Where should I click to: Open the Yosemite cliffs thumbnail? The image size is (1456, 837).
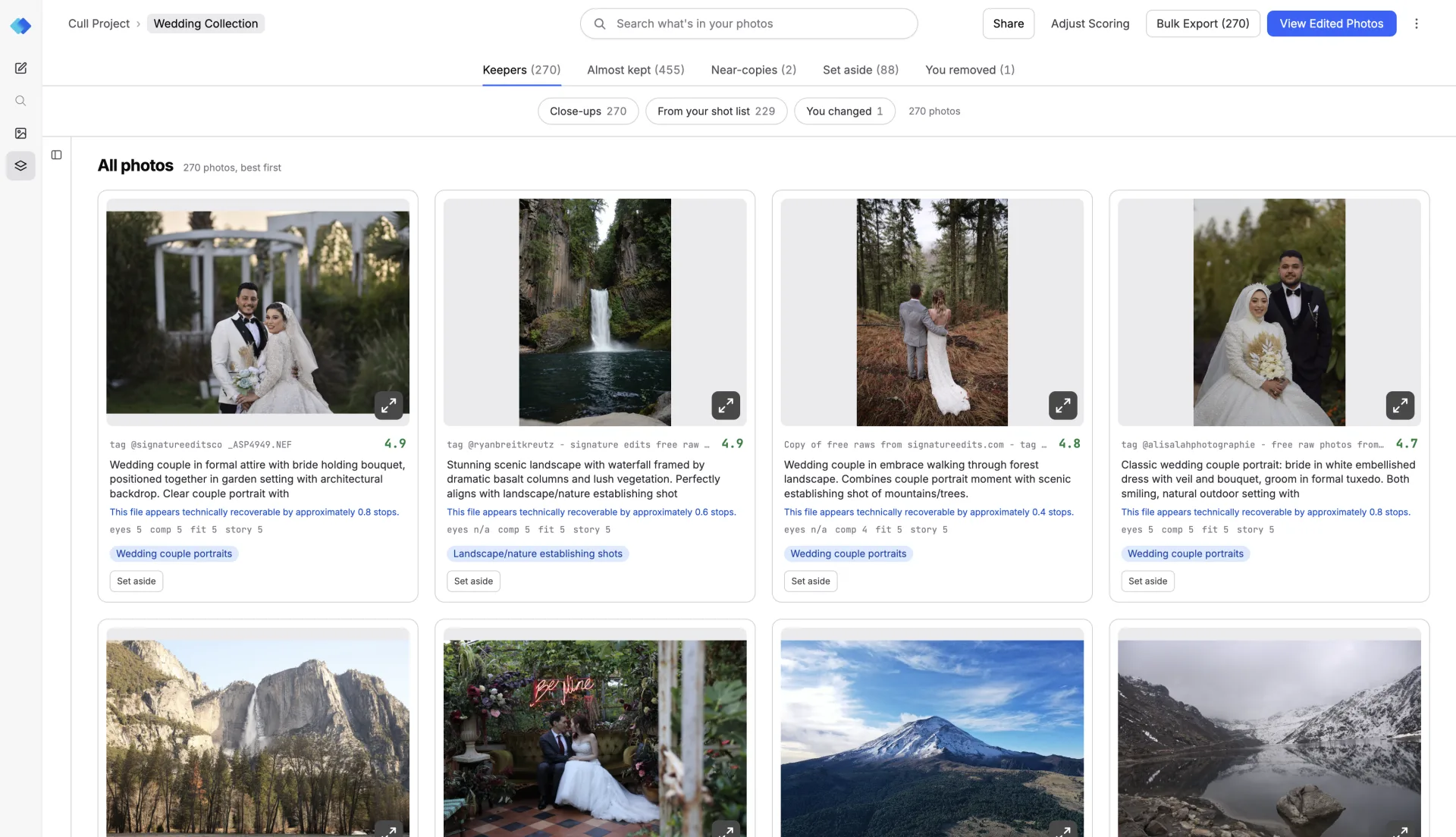click(258, 739)
